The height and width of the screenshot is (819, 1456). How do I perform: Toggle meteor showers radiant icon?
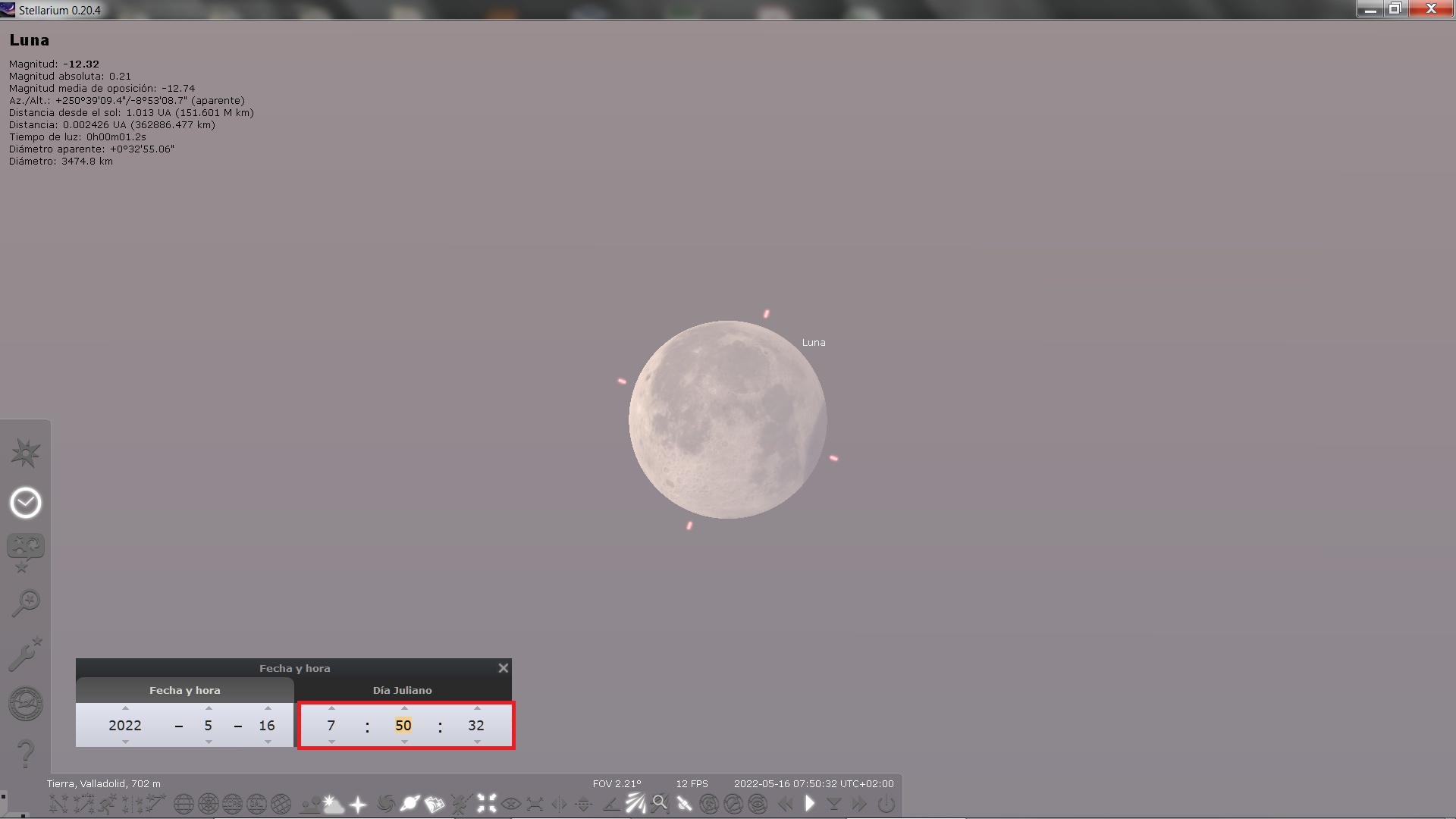[x=635, y=804]
